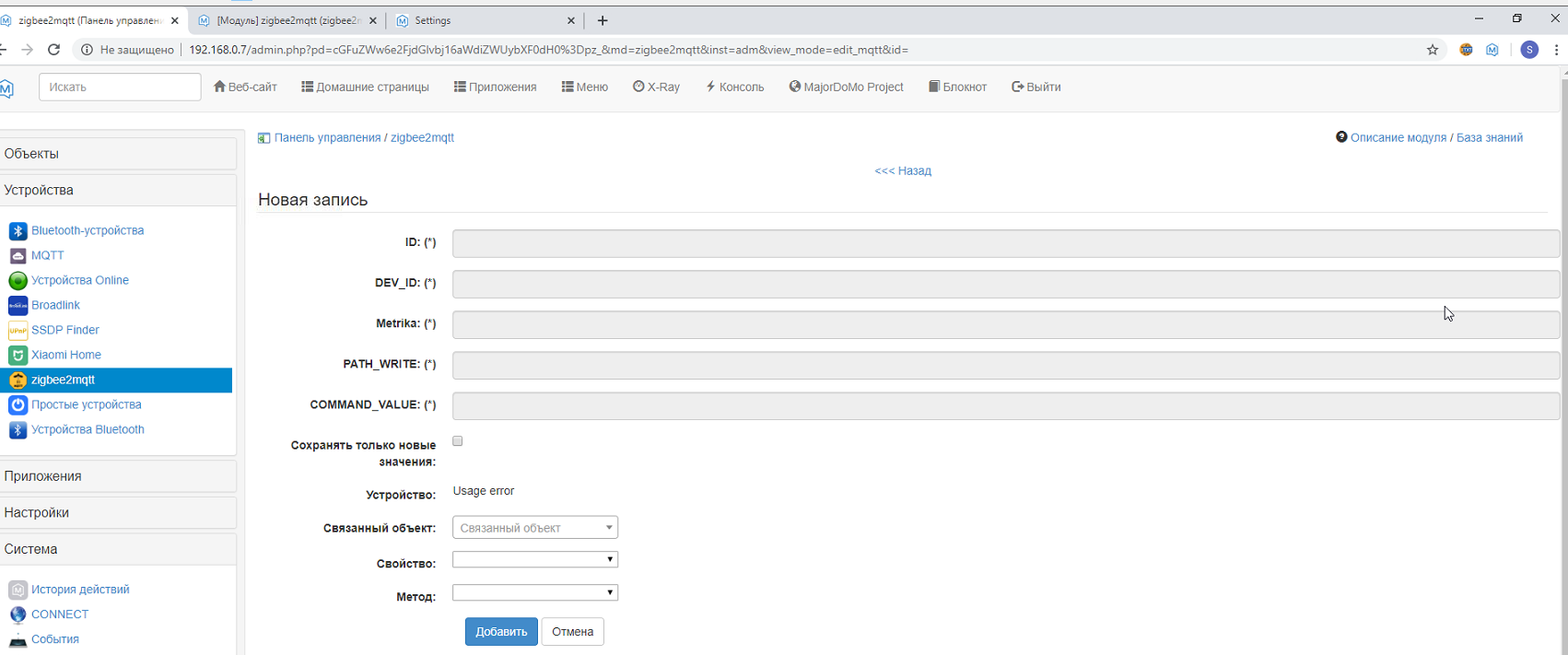This screenshot has width=1568, height=655.
Task: Click the site security info icon
Action: coord(87,50)
